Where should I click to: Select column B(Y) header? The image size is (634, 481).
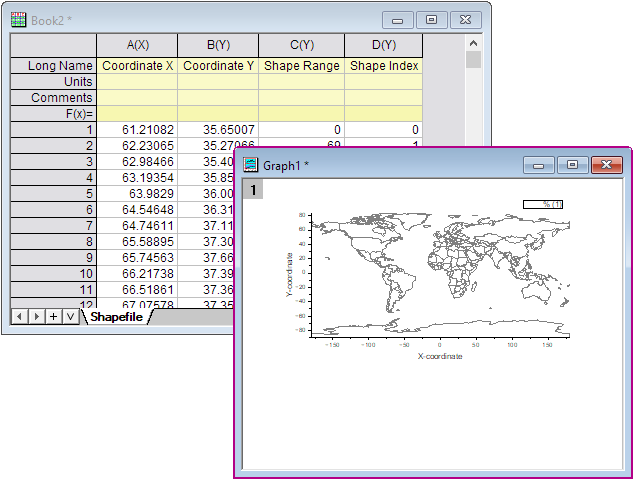click(x=218, y=45)
